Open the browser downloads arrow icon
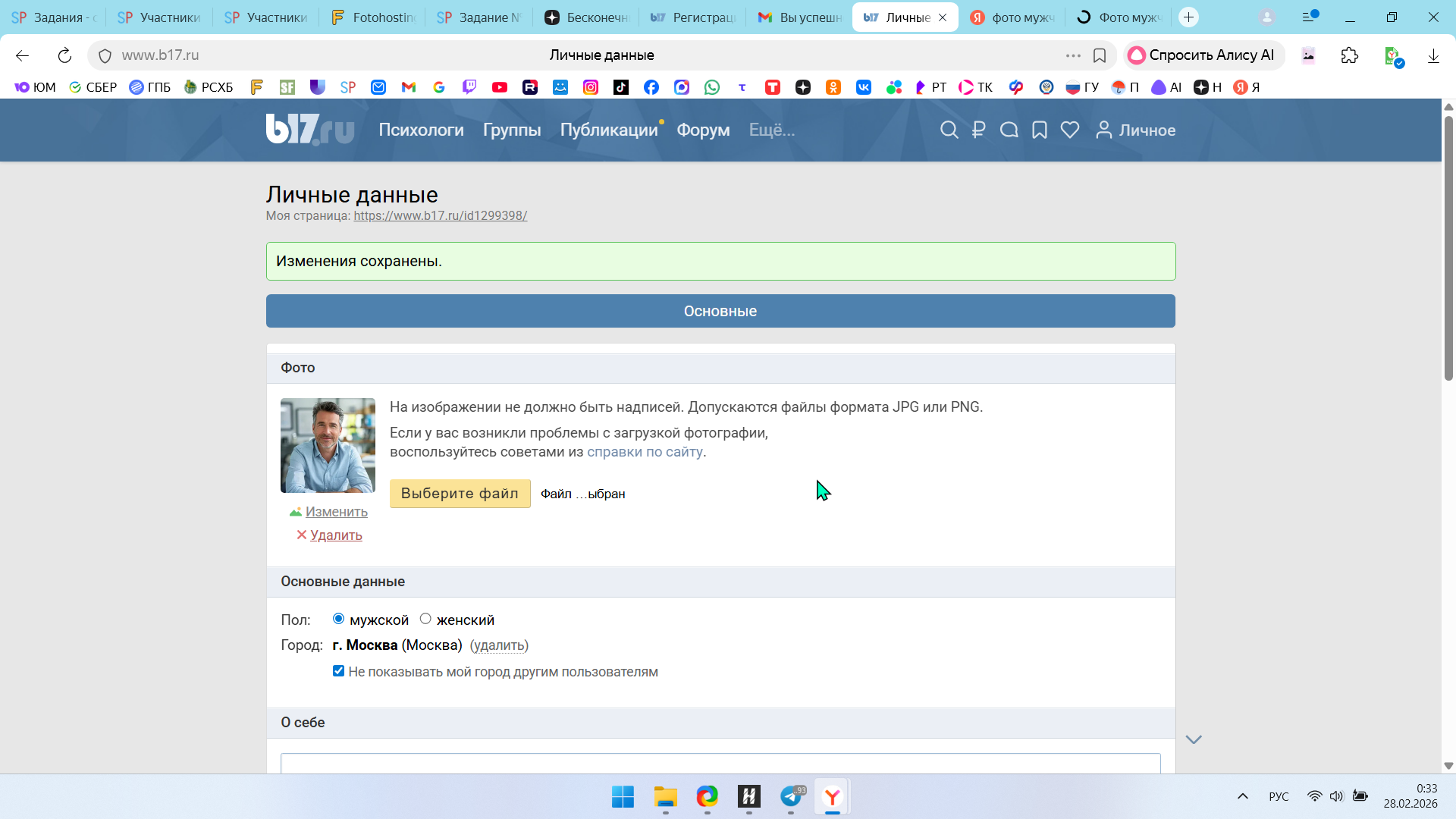 click(x=1433, y=55)
